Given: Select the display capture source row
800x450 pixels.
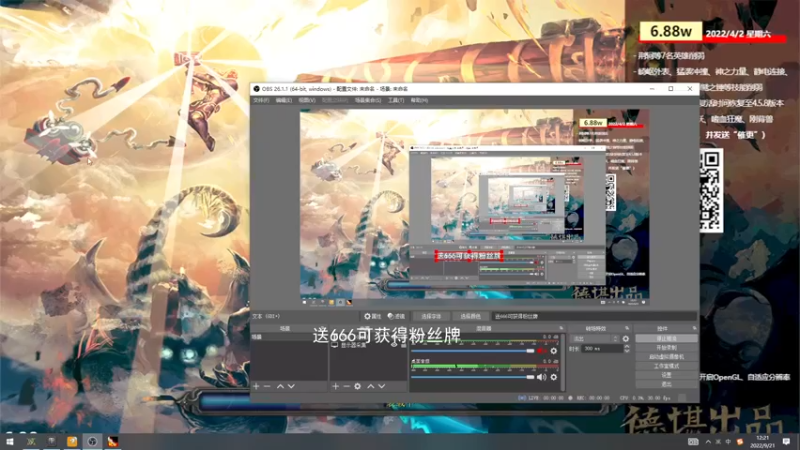Looking at the screenshot, I should coord(368,345).
